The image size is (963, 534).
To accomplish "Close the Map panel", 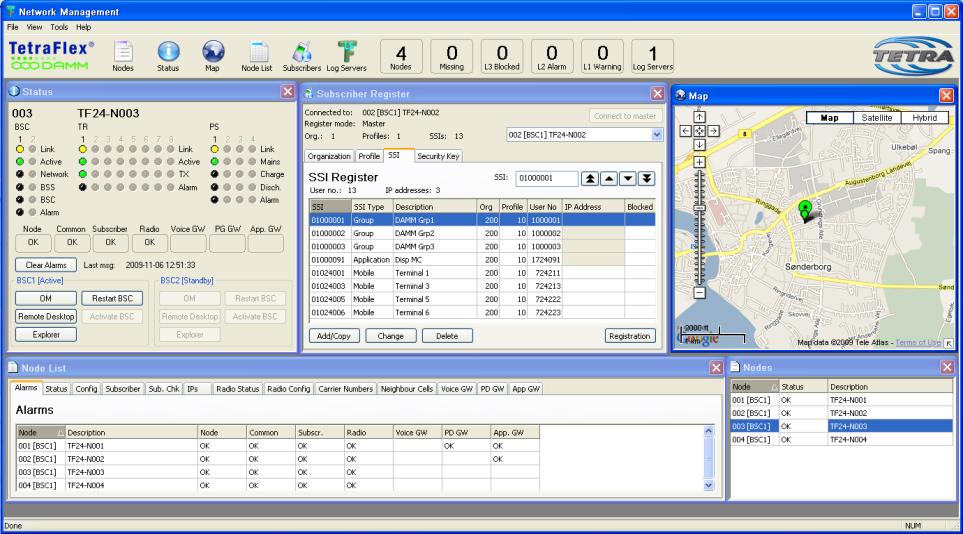I will pos(946,95).
